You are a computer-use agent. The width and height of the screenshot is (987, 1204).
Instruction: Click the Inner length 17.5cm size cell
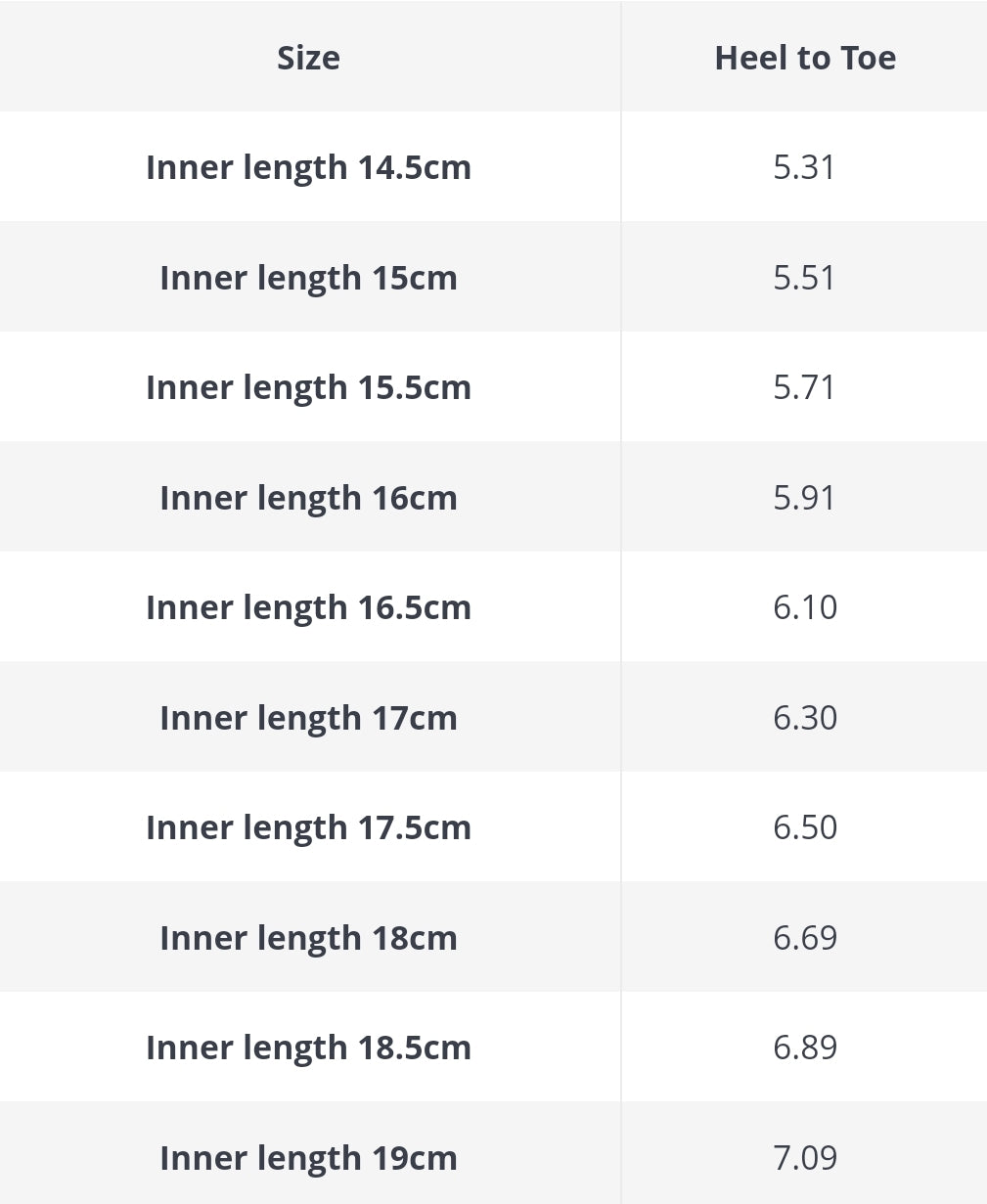[x=308, y=827]
